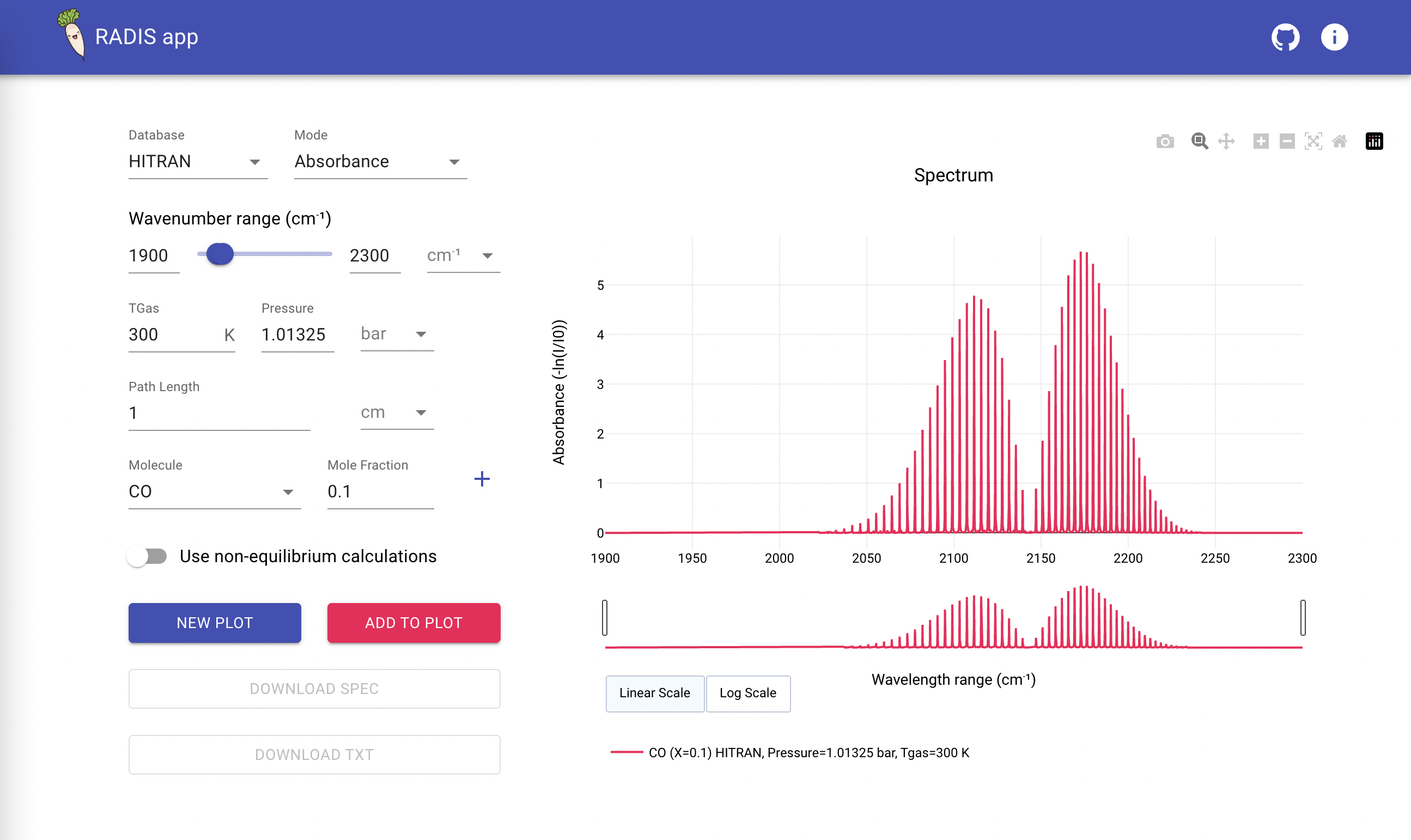Click the right range slider handle under plot

1303,618
